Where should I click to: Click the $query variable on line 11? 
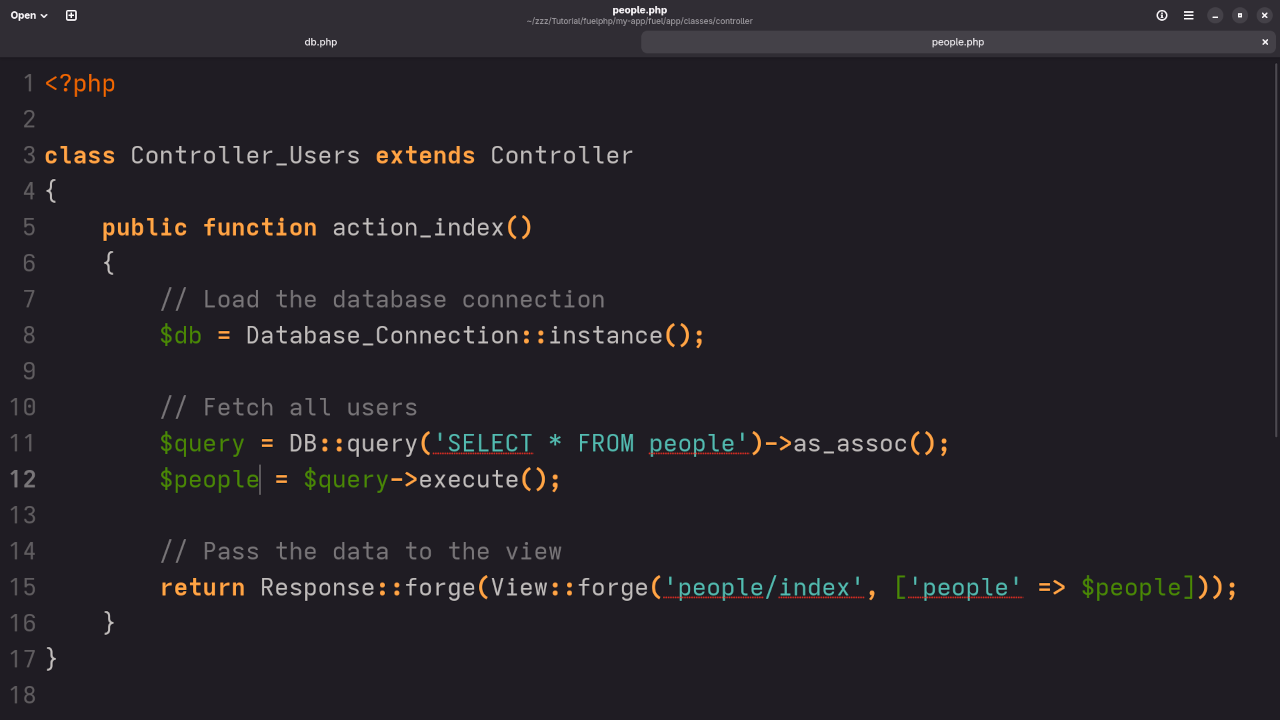pyautogui.click(x=202, y=443)
